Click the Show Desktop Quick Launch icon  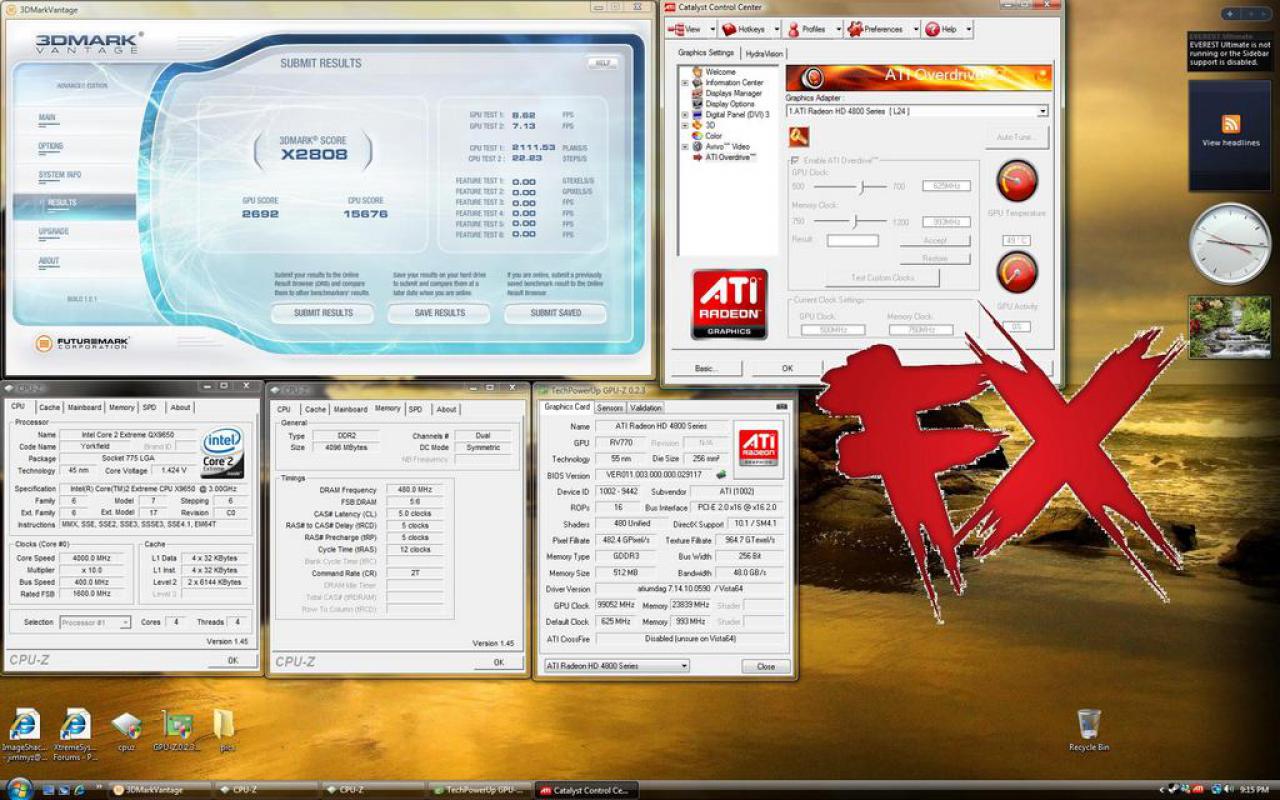tap(47, 790)
